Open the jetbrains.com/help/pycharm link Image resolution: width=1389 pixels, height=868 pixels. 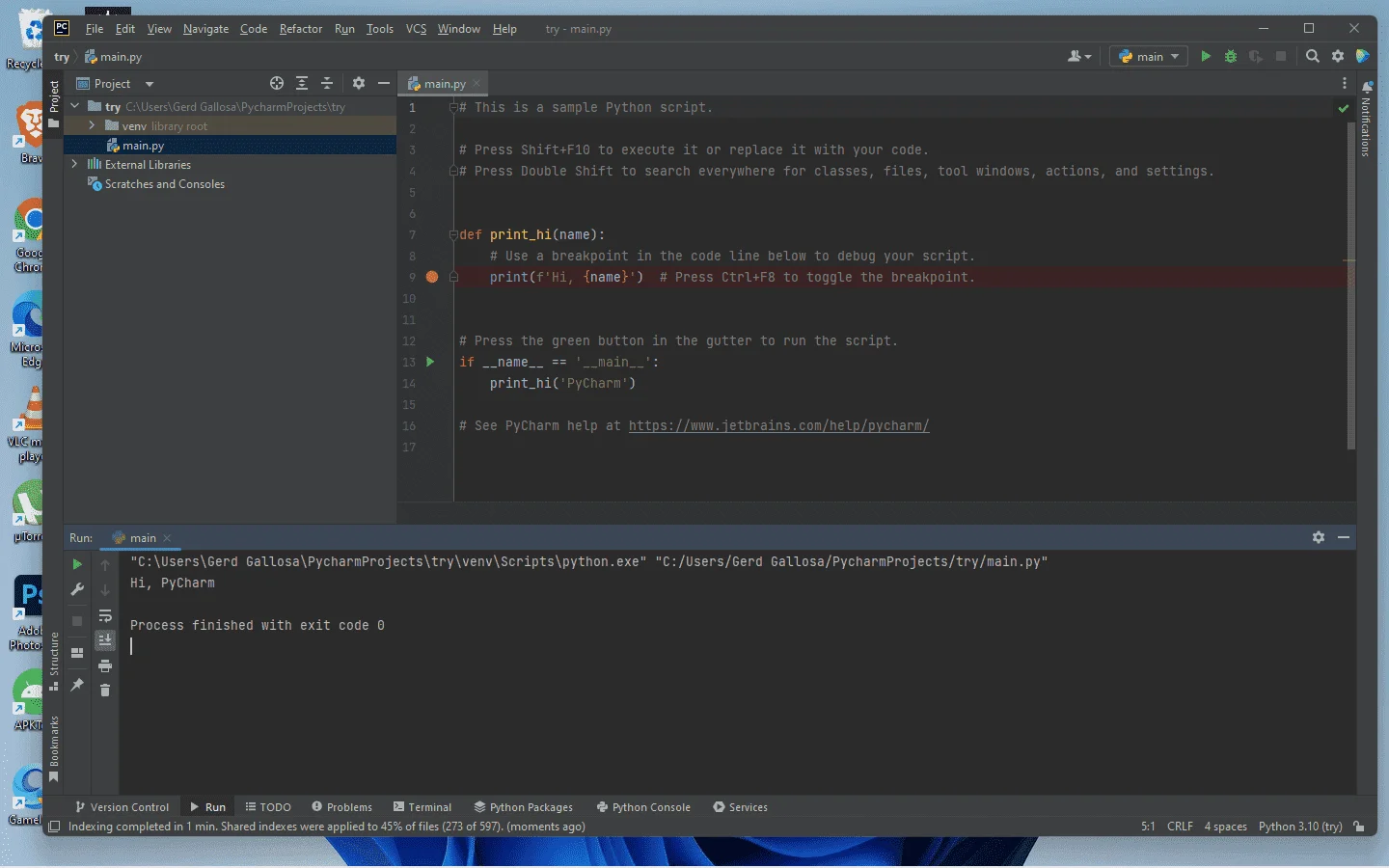pyautogui.click(x=778, y=425)
